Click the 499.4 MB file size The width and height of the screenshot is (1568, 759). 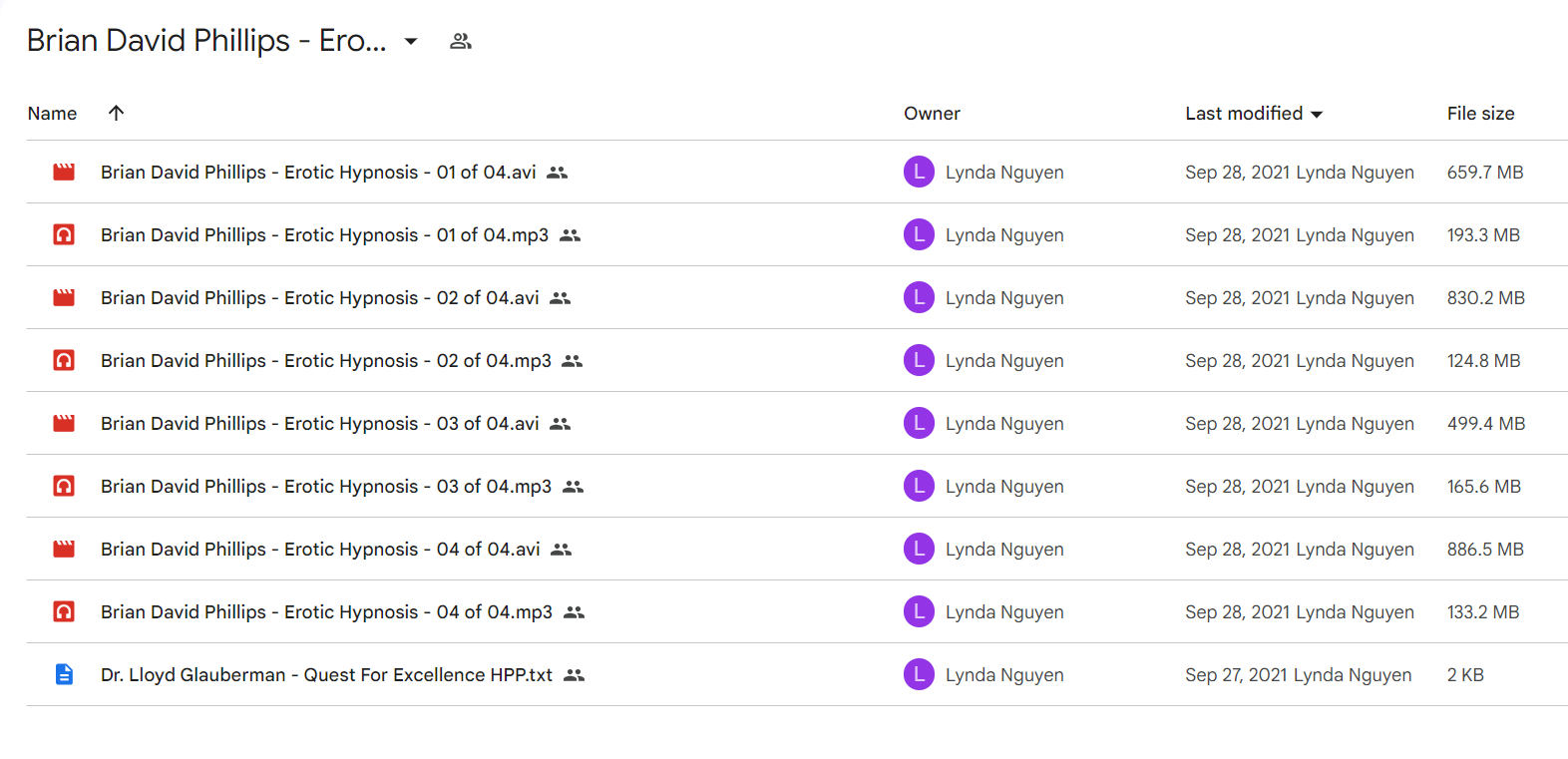click(1486, 424)
